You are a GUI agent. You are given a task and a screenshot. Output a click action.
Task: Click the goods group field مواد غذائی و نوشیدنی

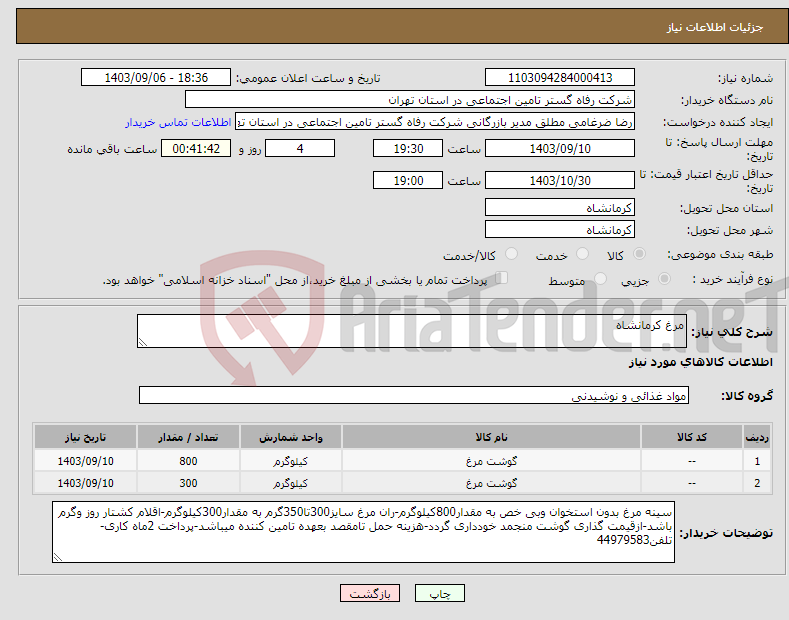click(414, 396)
